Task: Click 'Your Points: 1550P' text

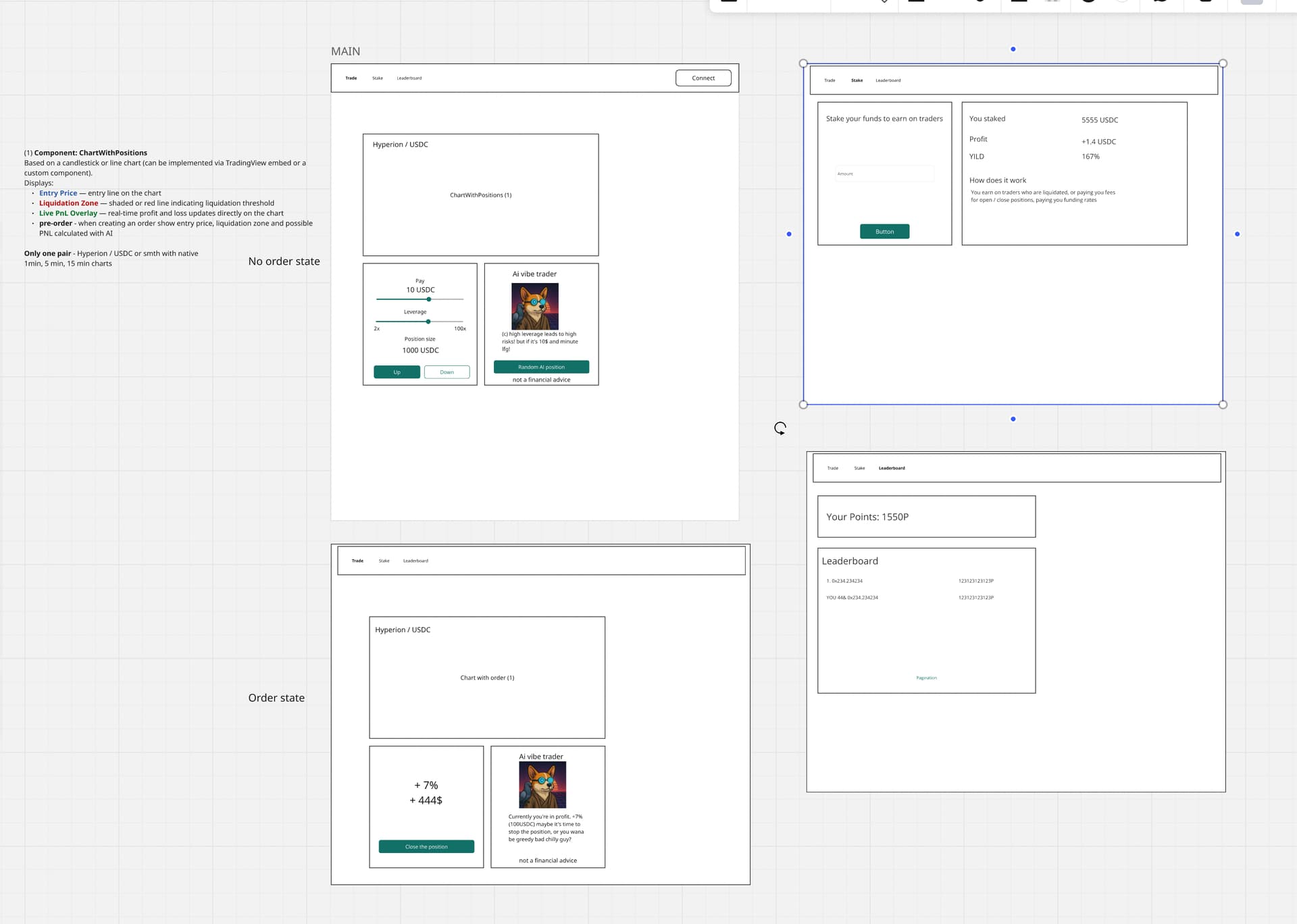Action: point(867,517)
